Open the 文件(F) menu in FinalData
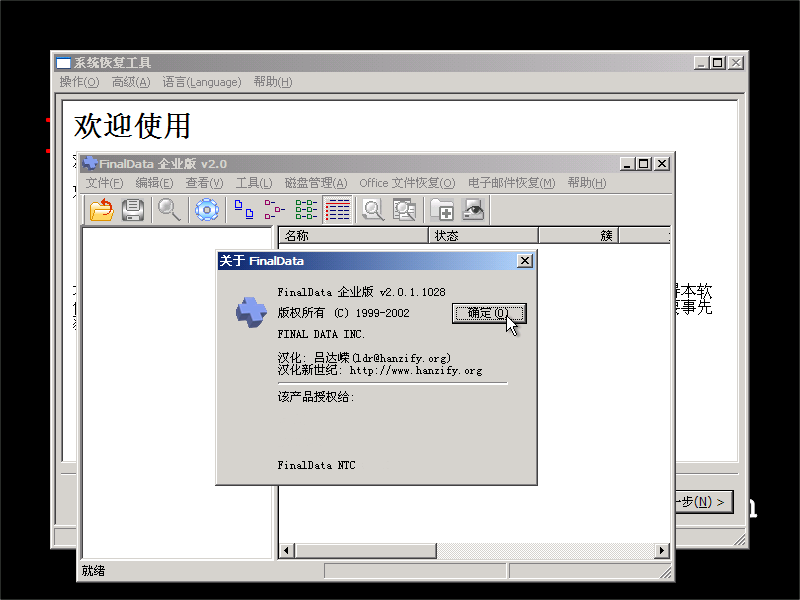Viewport: 800px width, 600px height. point(104,183)
